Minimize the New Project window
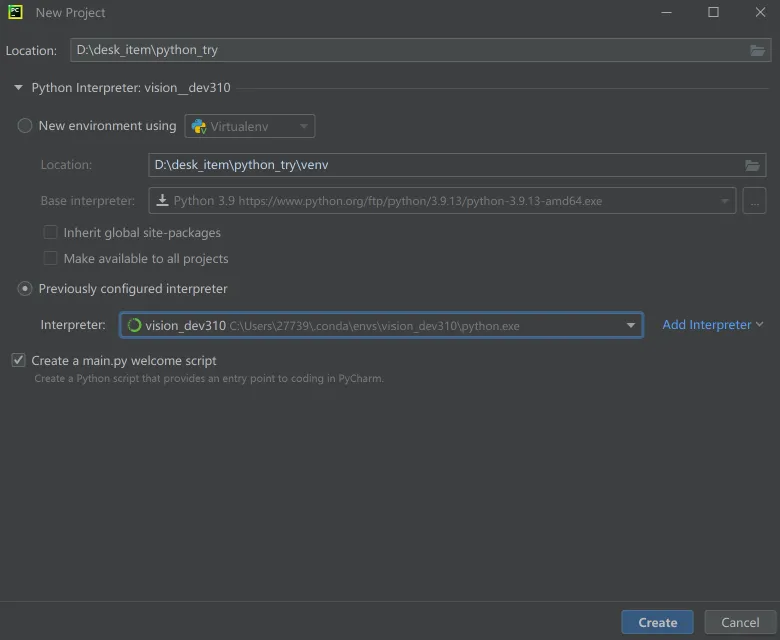 pos(667,12)
